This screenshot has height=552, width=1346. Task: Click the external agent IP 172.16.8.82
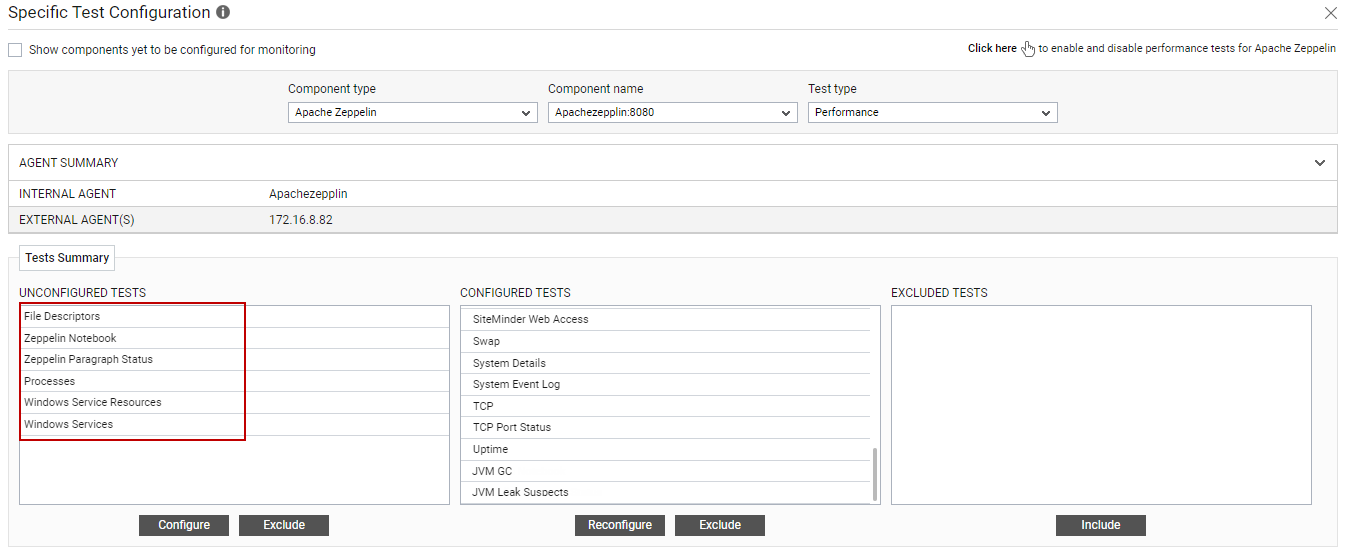click(301, 220)
